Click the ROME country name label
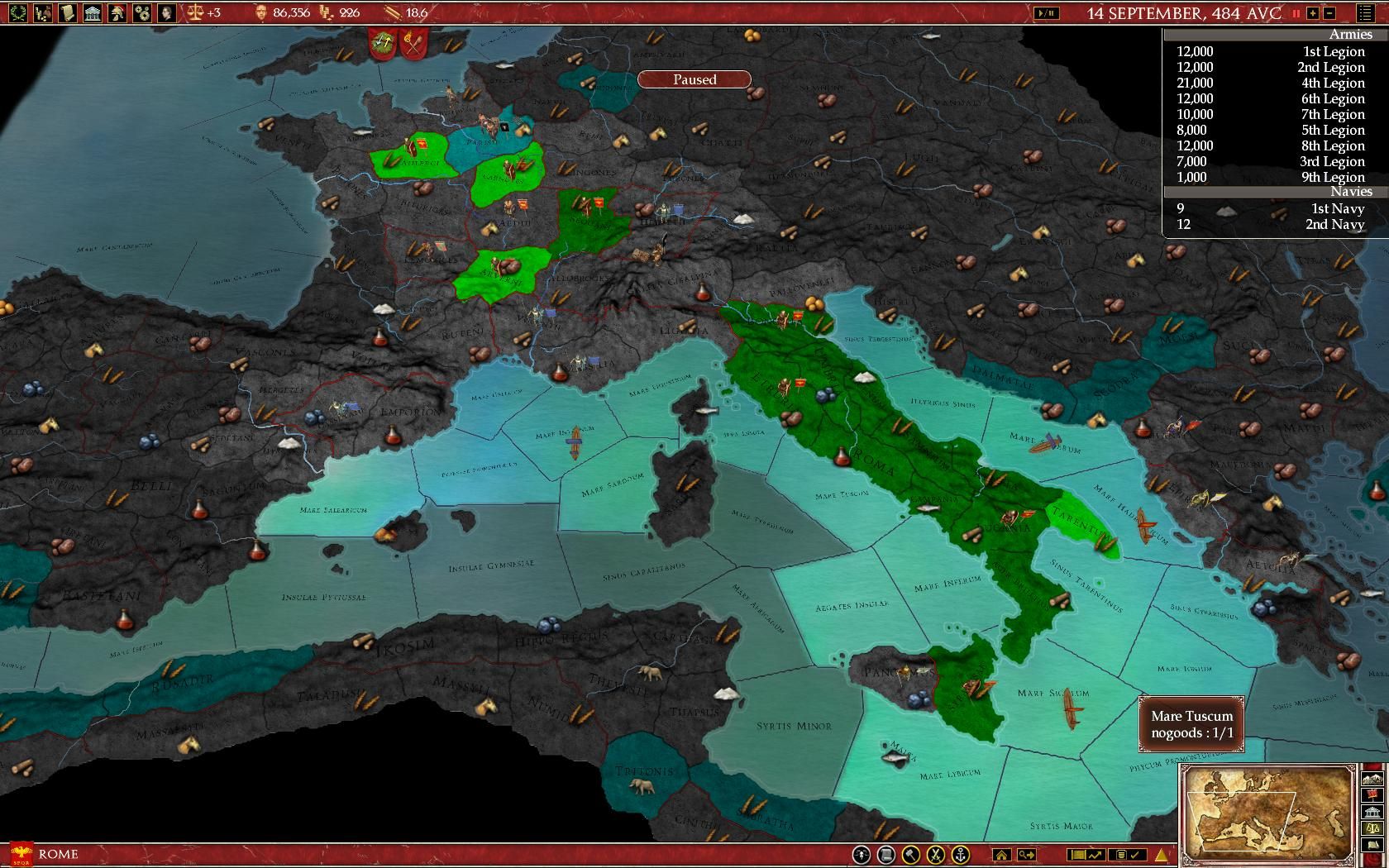The height and width of the screenshot is (868, 1389). 58,854
